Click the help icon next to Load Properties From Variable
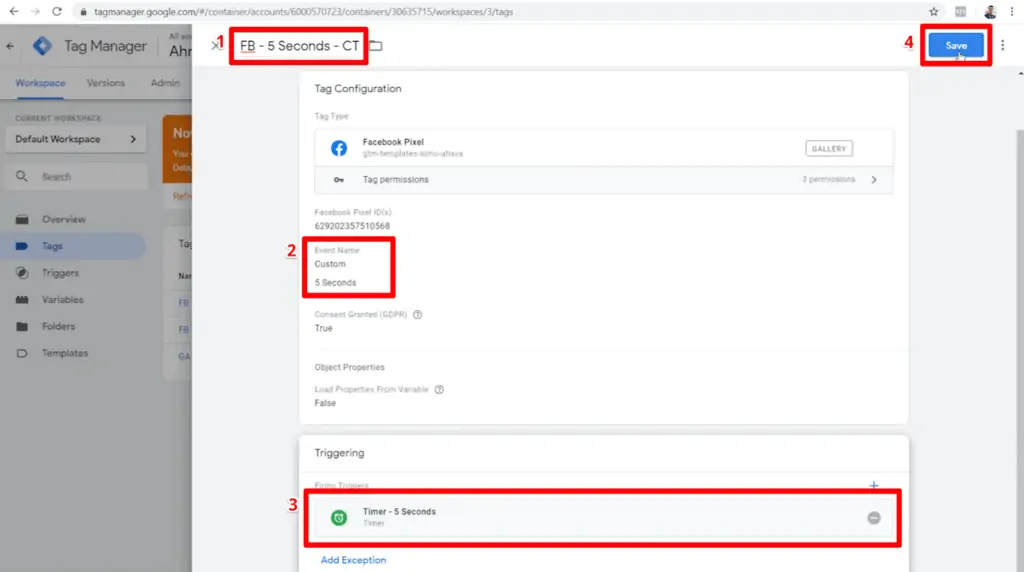 pos(439,390)
